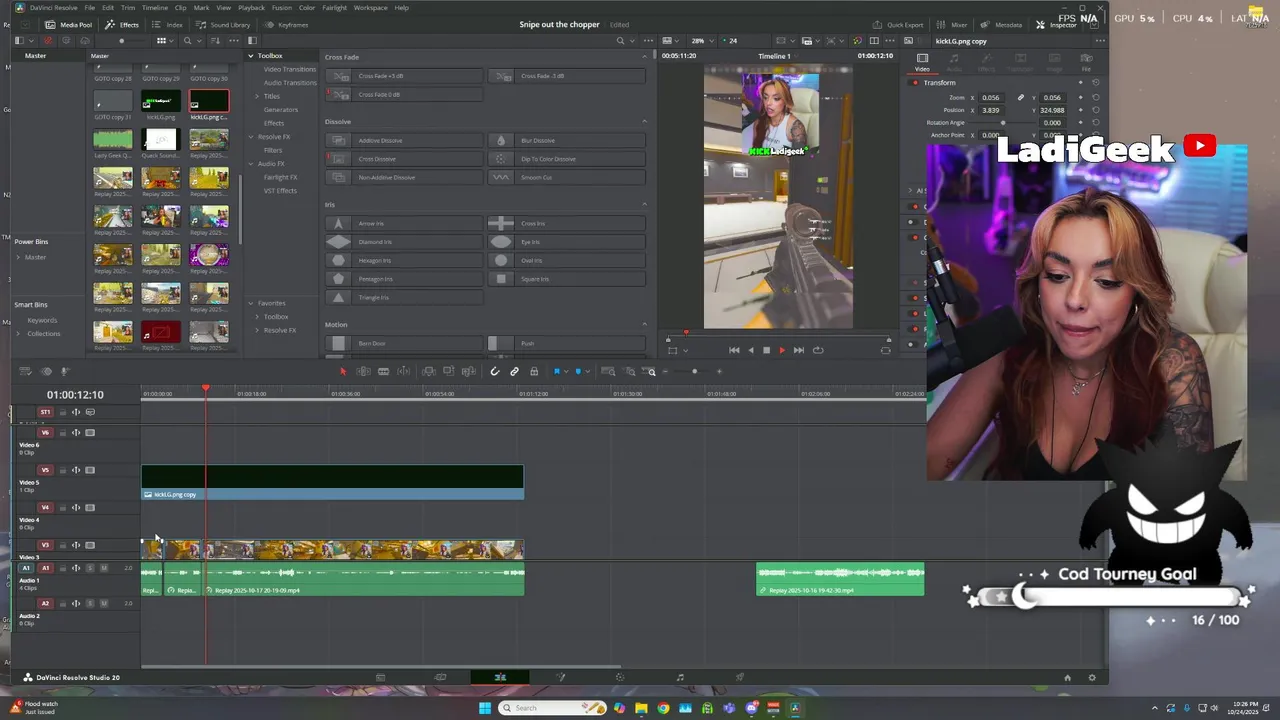The height and width of the screenshot is (720, 1280).
Task: Switch to Inspector Video tab
Action: (x=922, y=62)
